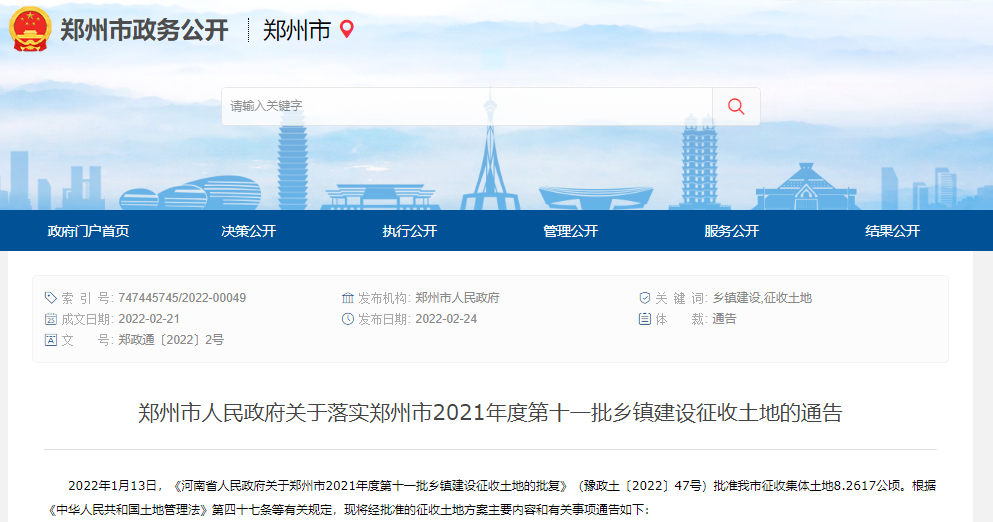
Task: Open the 管理公开 section
Action: coord(571,231)
